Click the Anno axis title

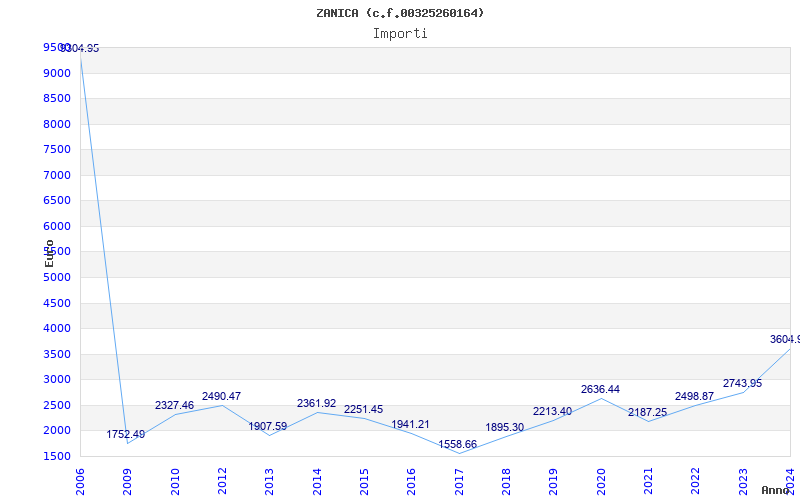(x=775, y=490)
